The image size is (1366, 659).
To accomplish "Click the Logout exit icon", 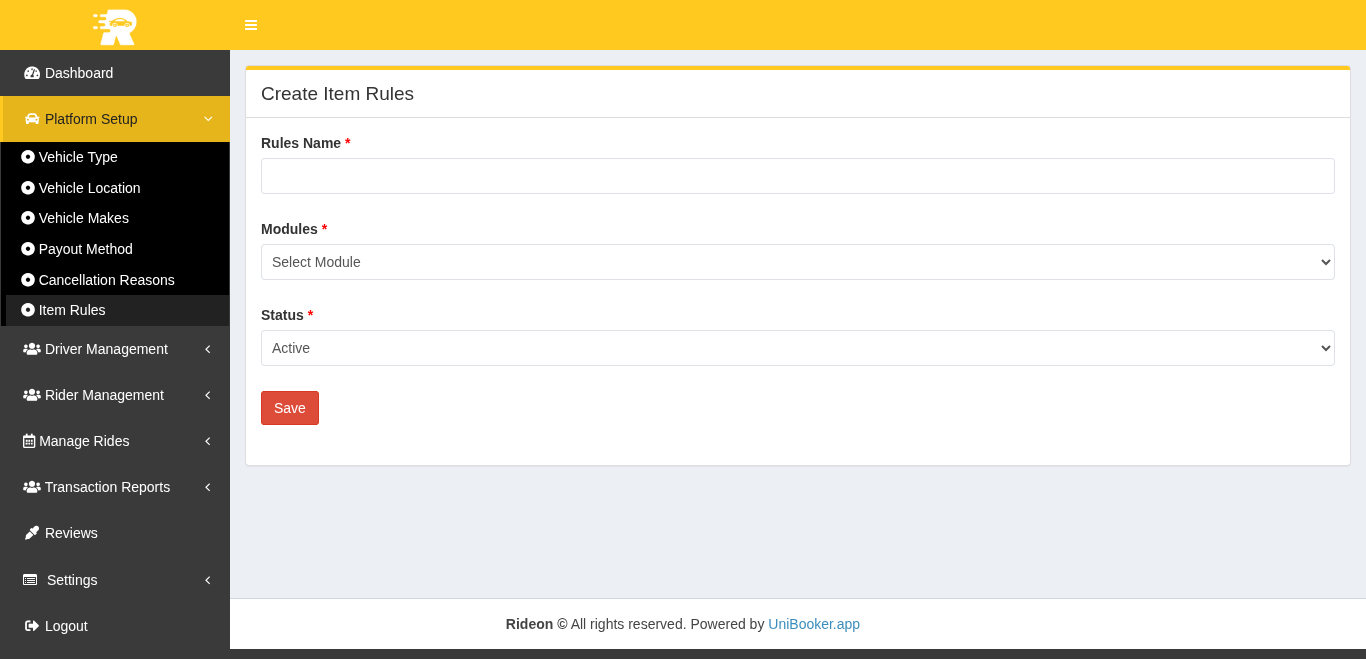I will (x=32, y=626).
